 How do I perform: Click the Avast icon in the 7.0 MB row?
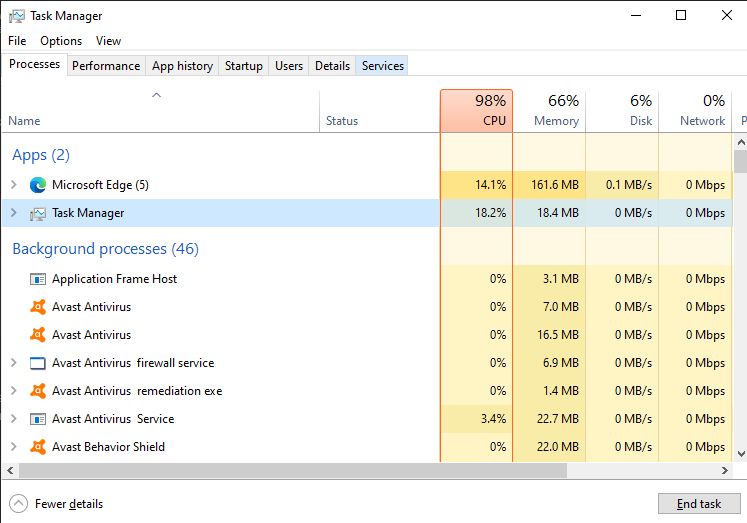coord(38,307)
